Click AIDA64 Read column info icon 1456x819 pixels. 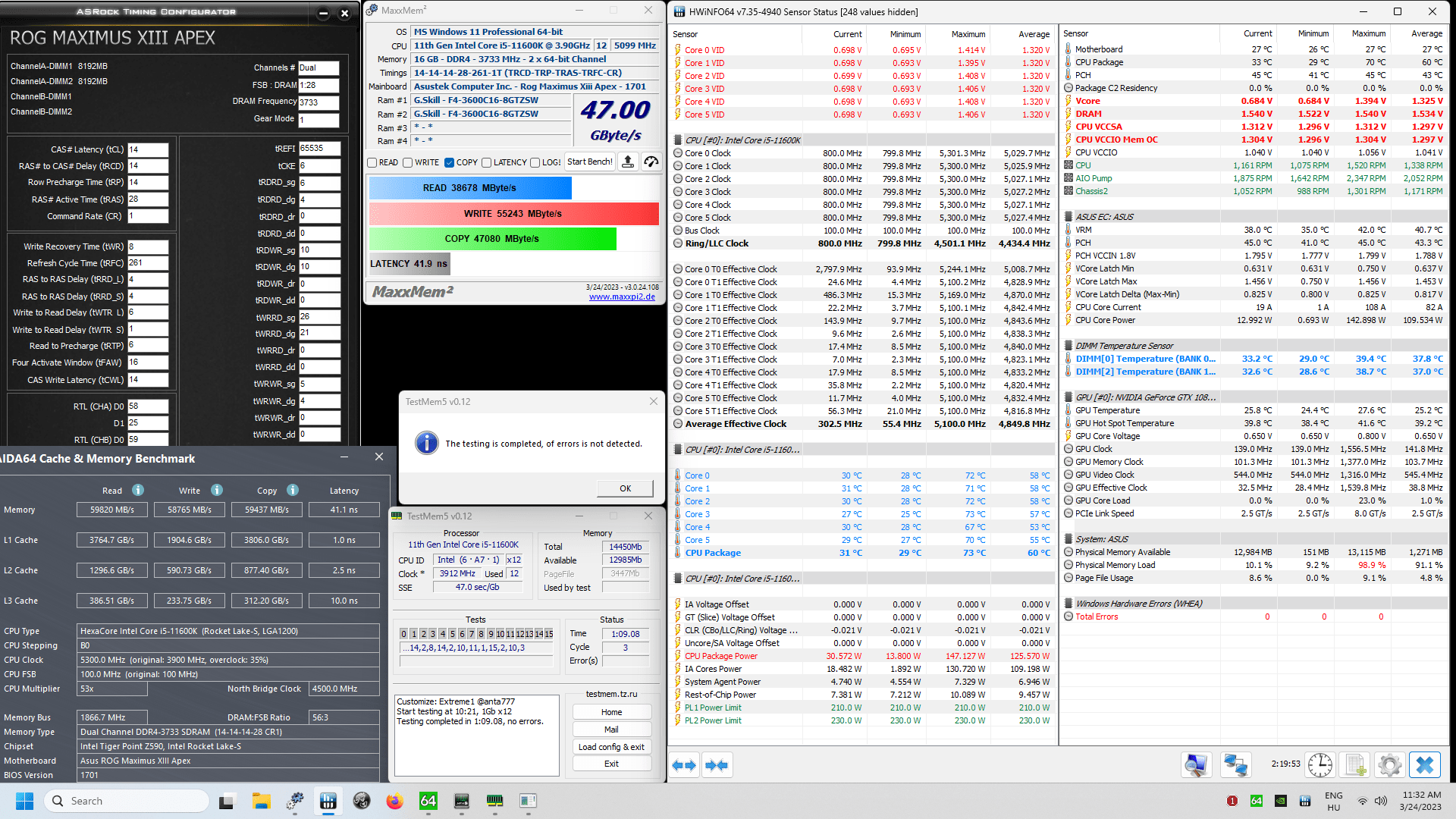pos(138,490)
